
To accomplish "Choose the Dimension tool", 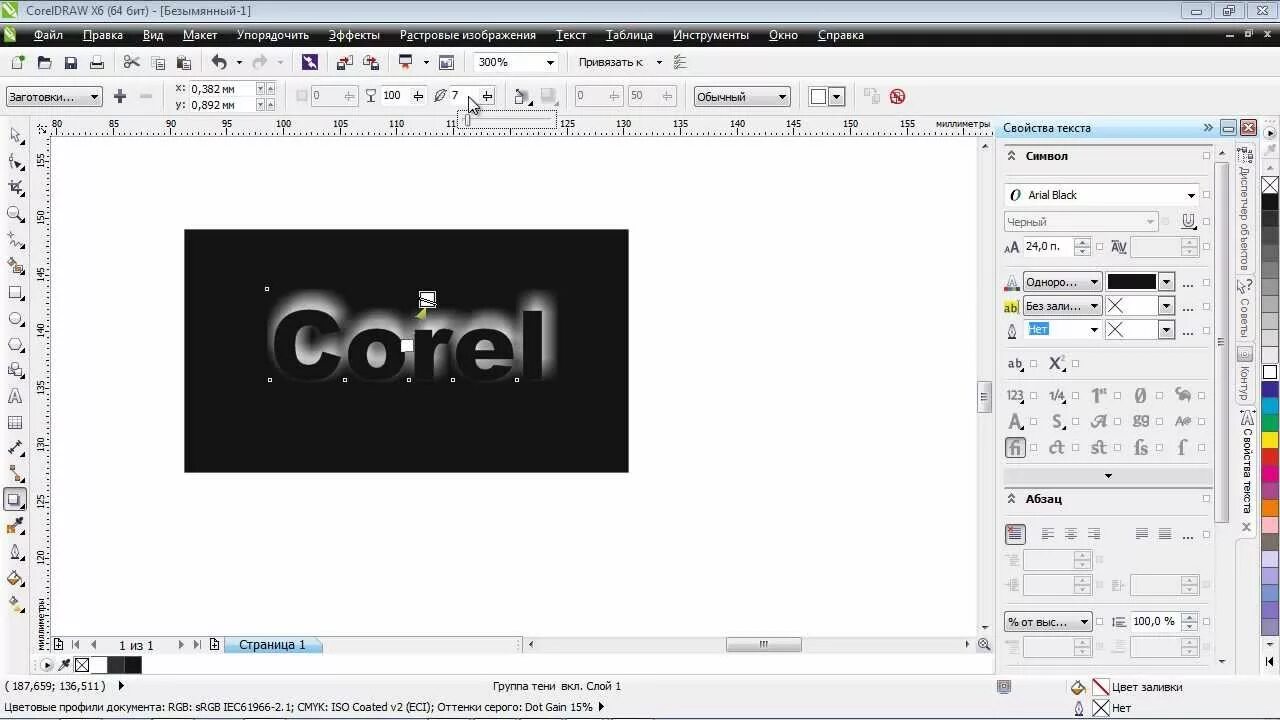I will [x=15, y=449].
